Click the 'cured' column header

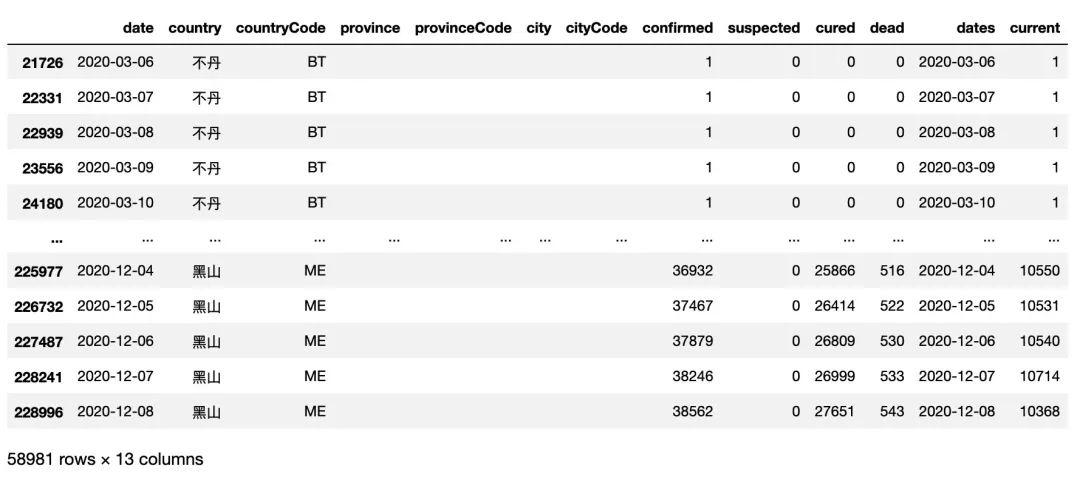pos(835,28)
